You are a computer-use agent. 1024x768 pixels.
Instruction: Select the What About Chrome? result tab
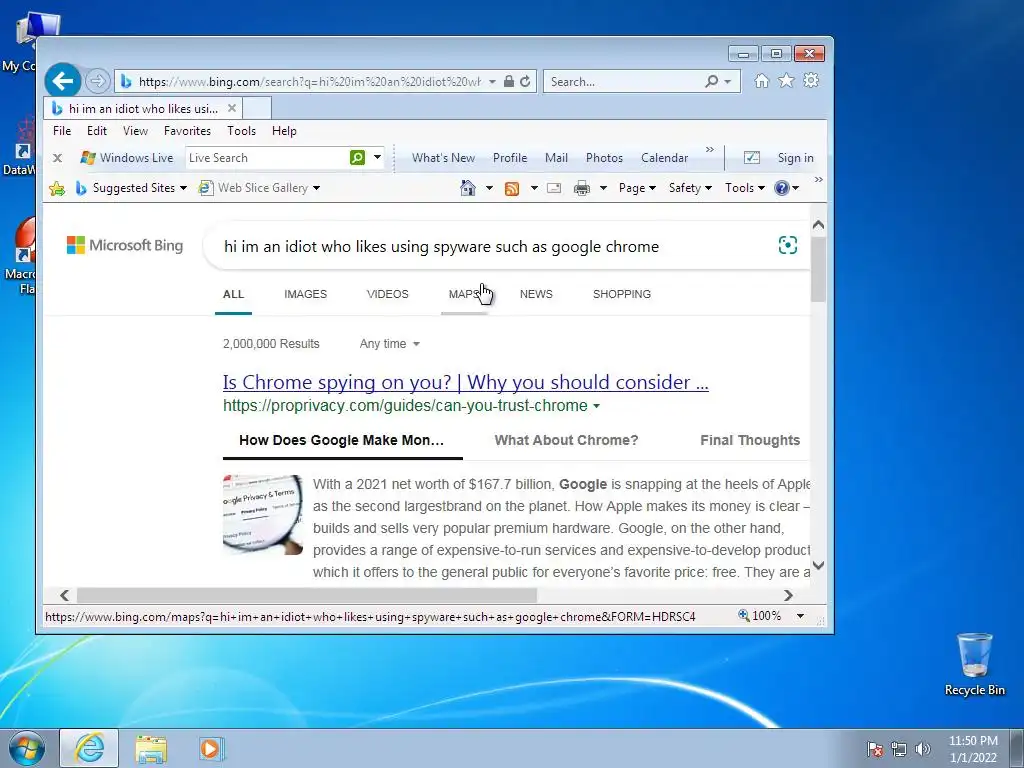566,440
